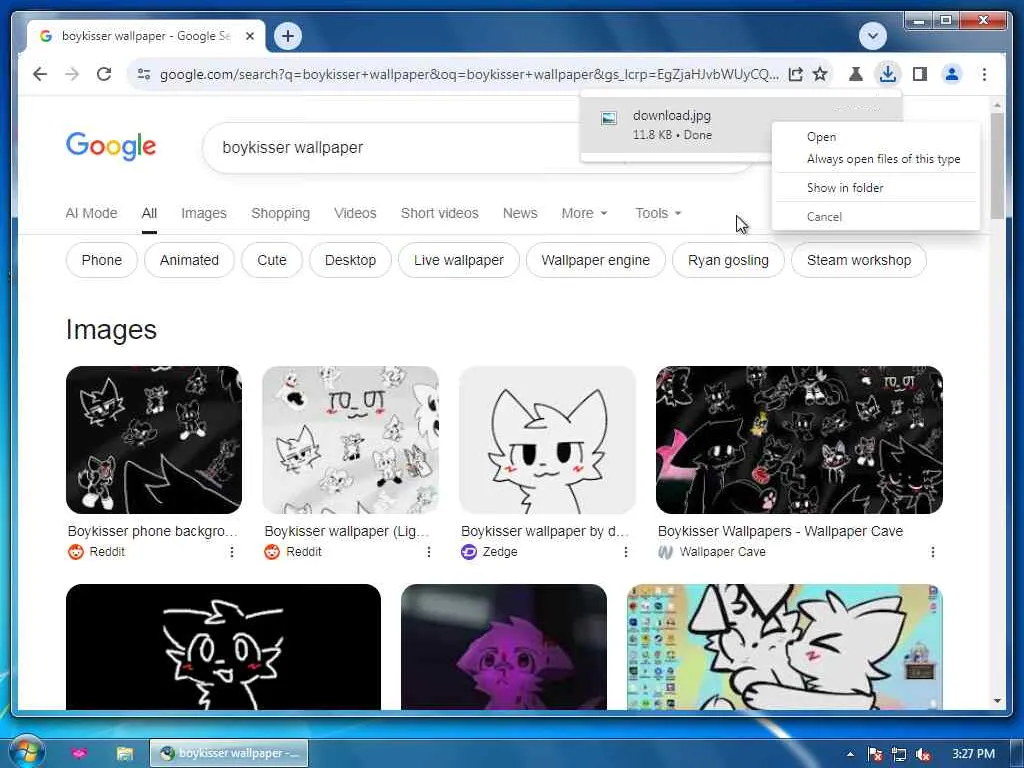Image resolution: width=1024 pixels, height=768 pixels.
Task: Expand the Tools dropdown
Action: 658,214
